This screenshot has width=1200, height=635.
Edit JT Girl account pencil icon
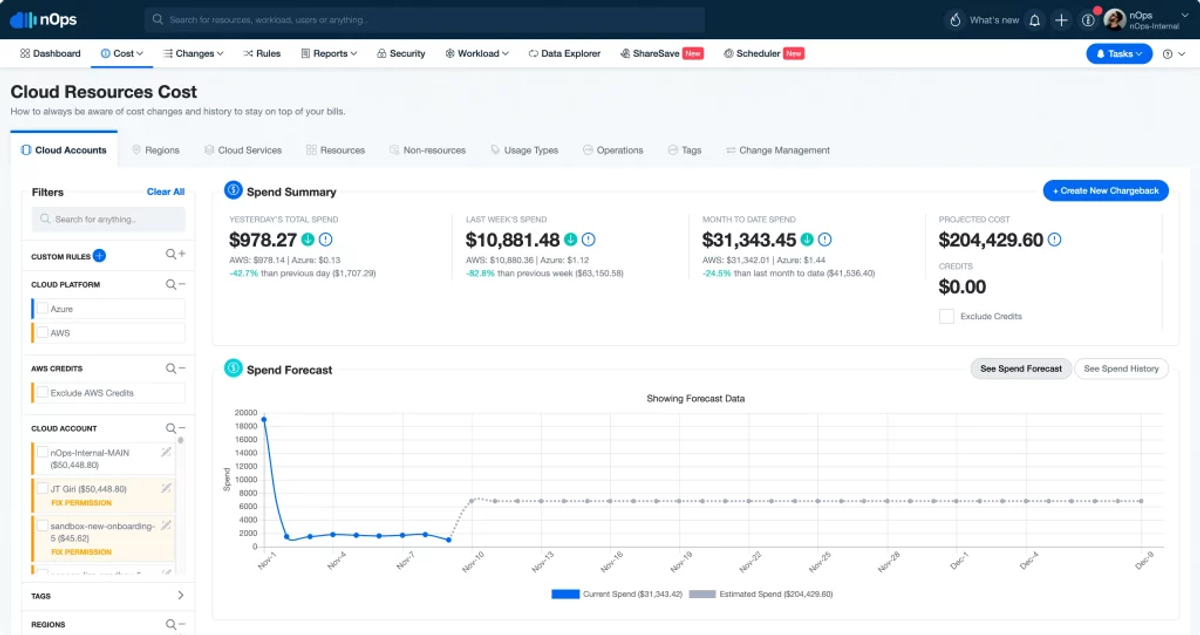[x=166, y=489]
